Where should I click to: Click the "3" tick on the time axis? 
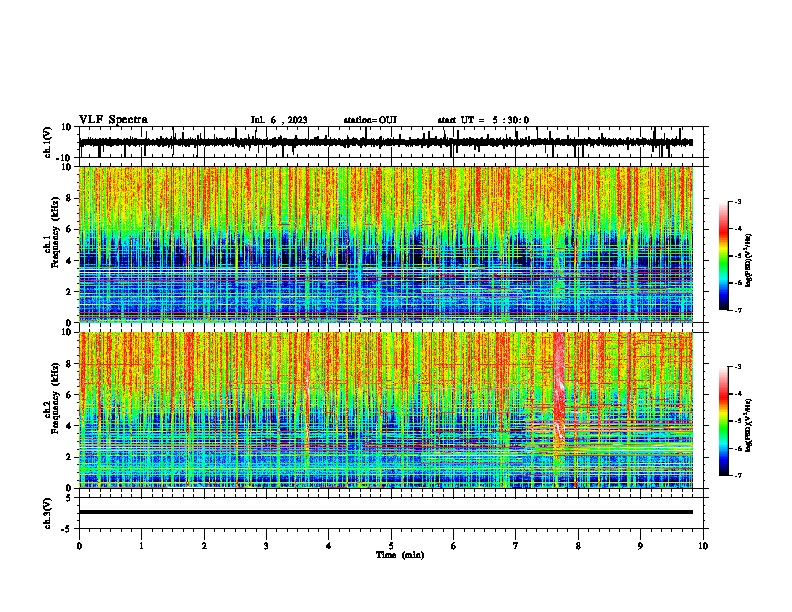click(266, 546)
